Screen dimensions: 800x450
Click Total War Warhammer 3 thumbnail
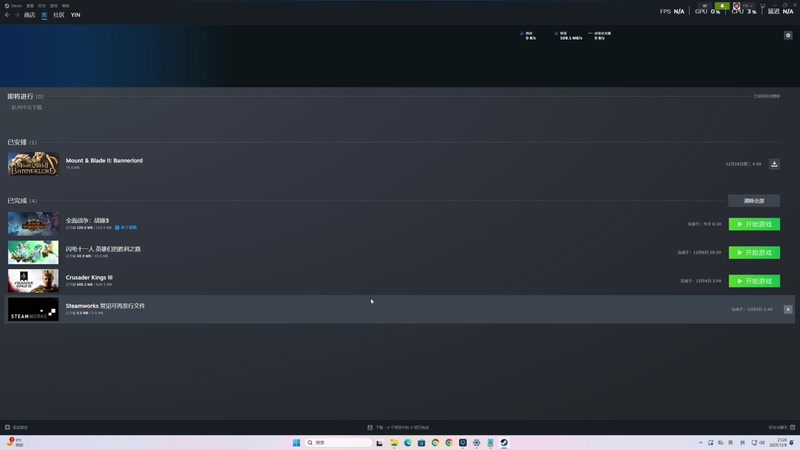[x=33, y=223]
